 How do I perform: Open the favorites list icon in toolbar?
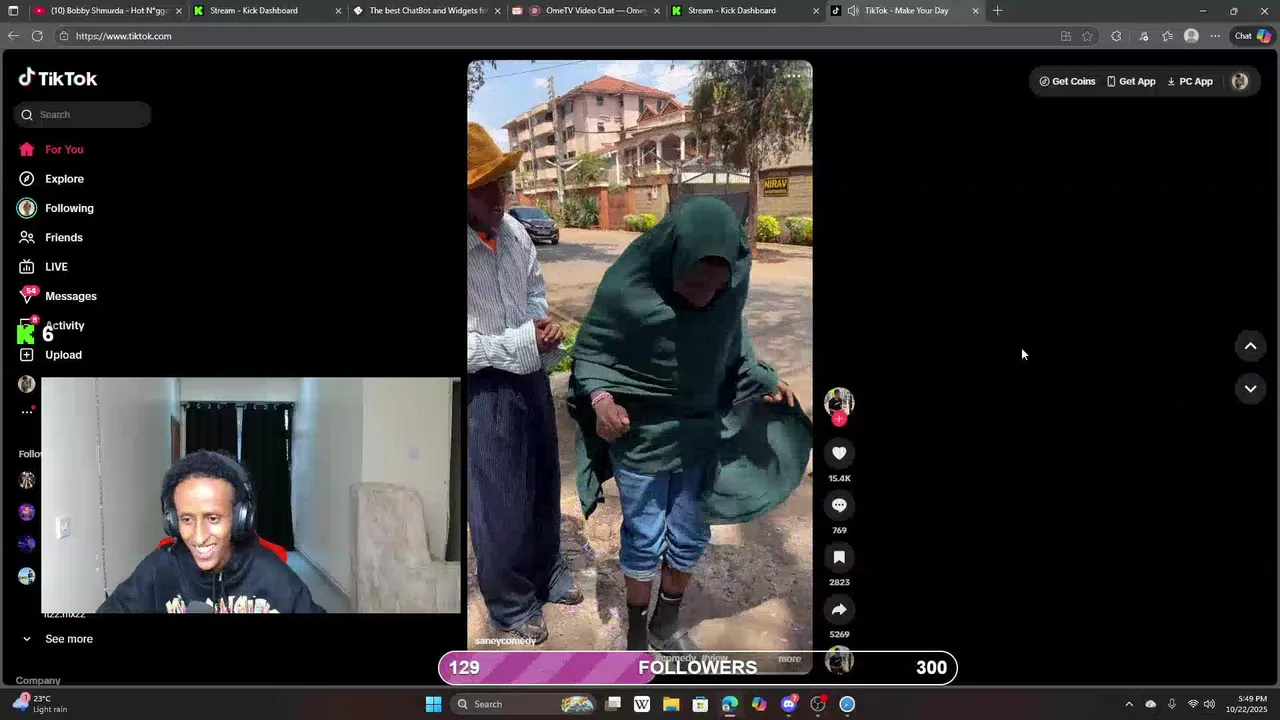coord(1167,36)
